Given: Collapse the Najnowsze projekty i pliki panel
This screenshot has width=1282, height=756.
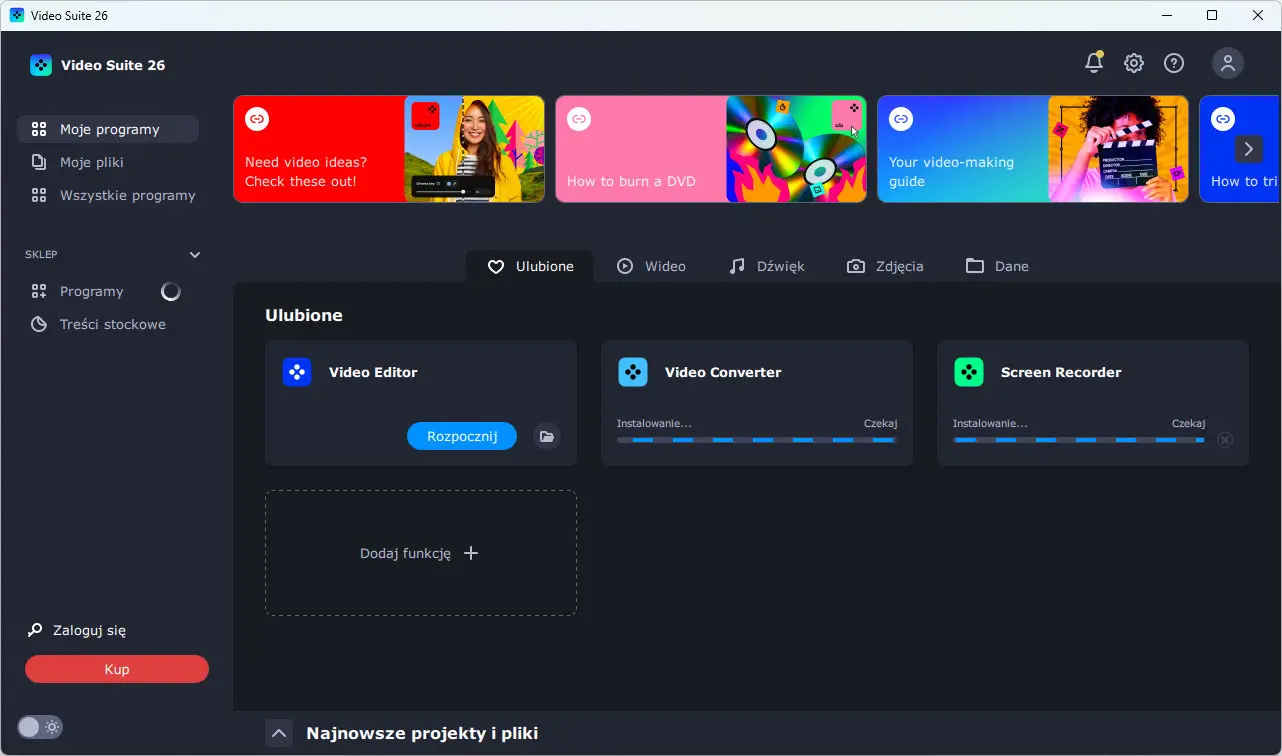Looking at the screenshot, I should point(279,733).
